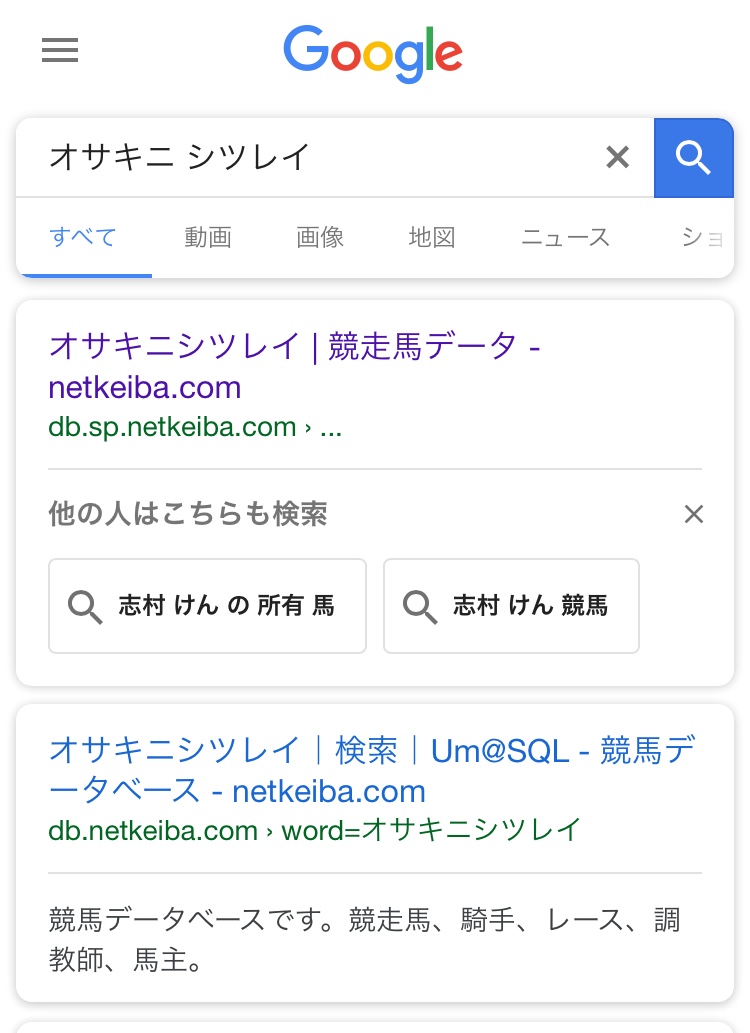Viewport: 750px width, 1033px height.
Task: Click magnifier icon in 志村 けん 競馬 suggestion
Action: click(420, 606)
